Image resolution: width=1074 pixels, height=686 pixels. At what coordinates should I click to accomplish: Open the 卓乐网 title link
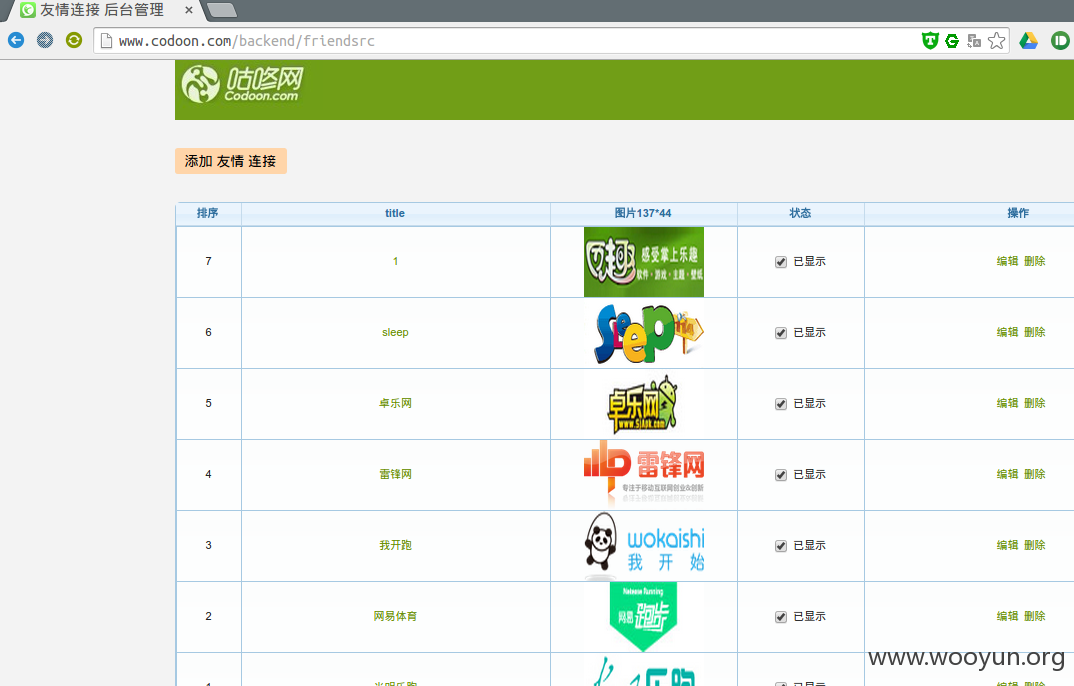(395, 403)
